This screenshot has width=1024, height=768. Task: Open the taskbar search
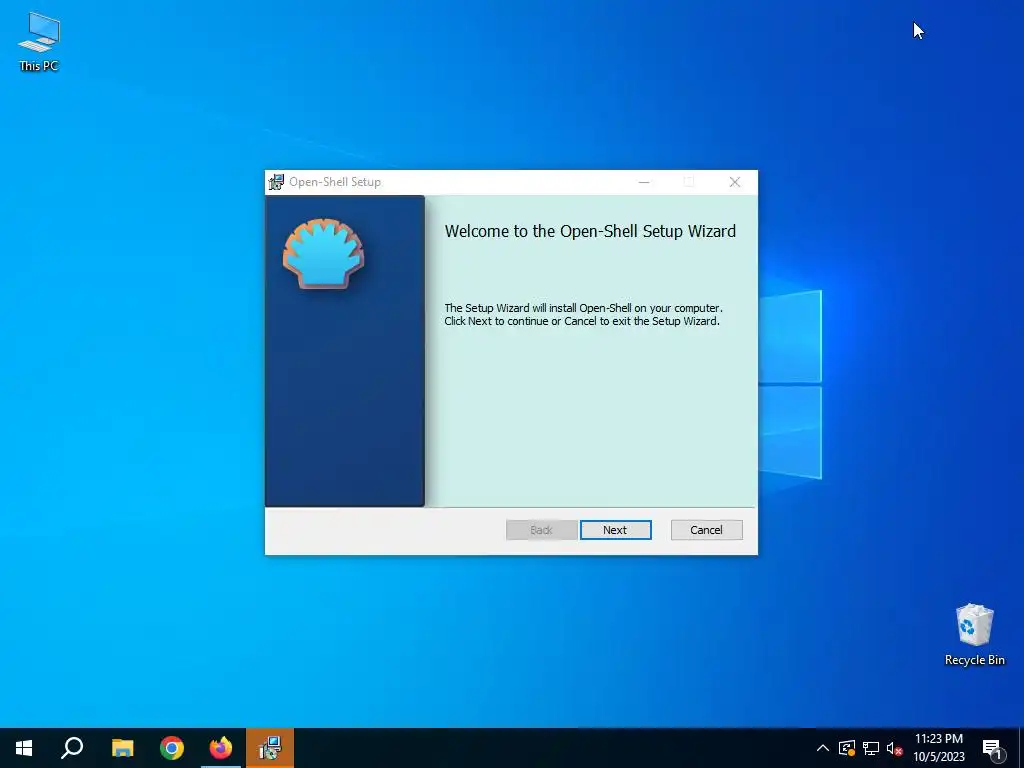tap(72, 748)
